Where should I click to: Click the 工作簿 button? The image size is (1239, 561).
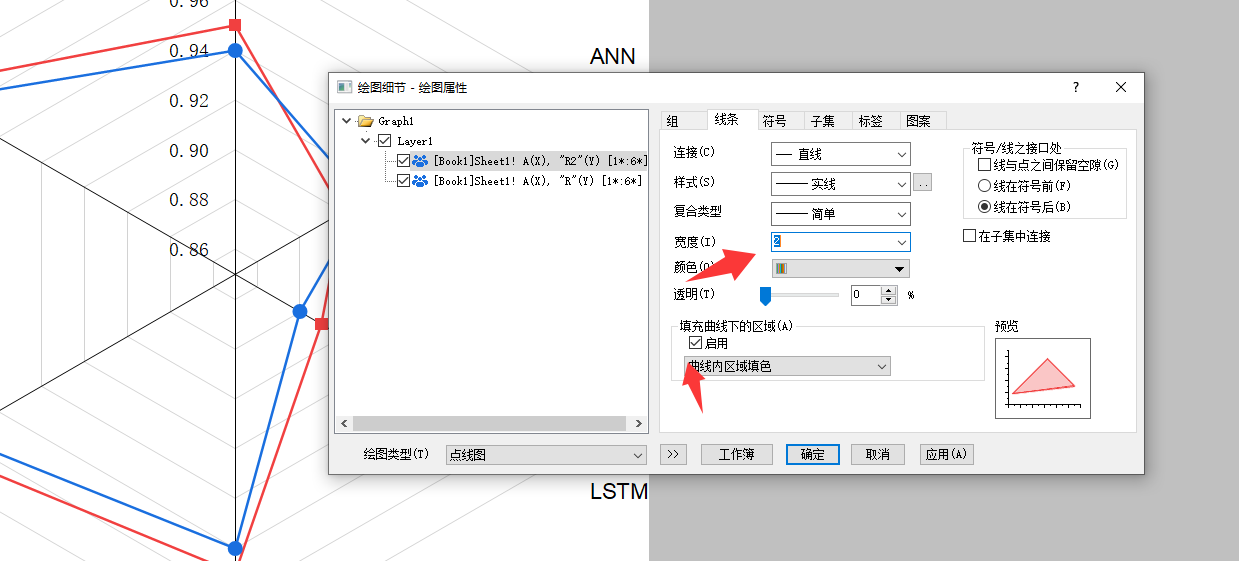[736, 454]
